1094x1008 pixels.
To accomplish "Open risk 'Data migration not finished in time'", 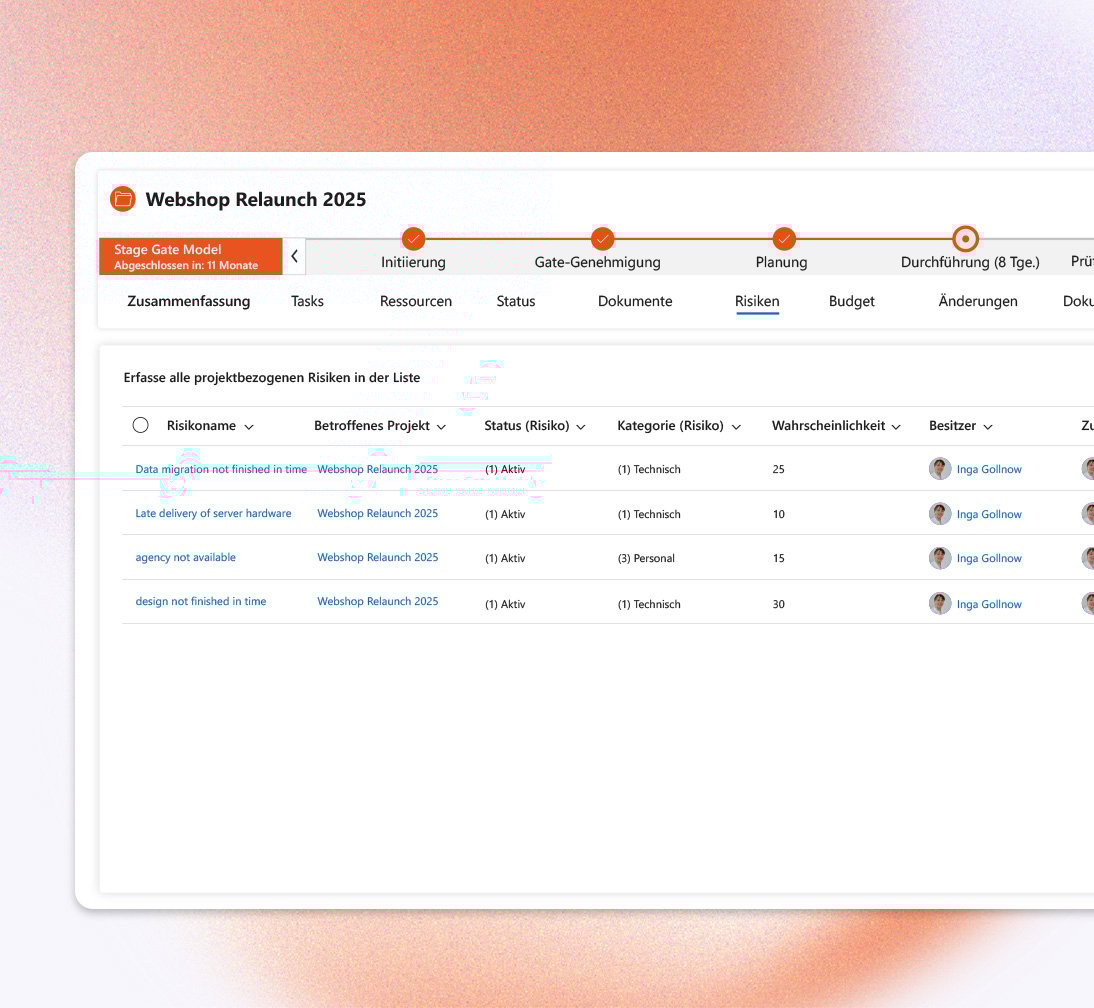I will click(221, 469).
